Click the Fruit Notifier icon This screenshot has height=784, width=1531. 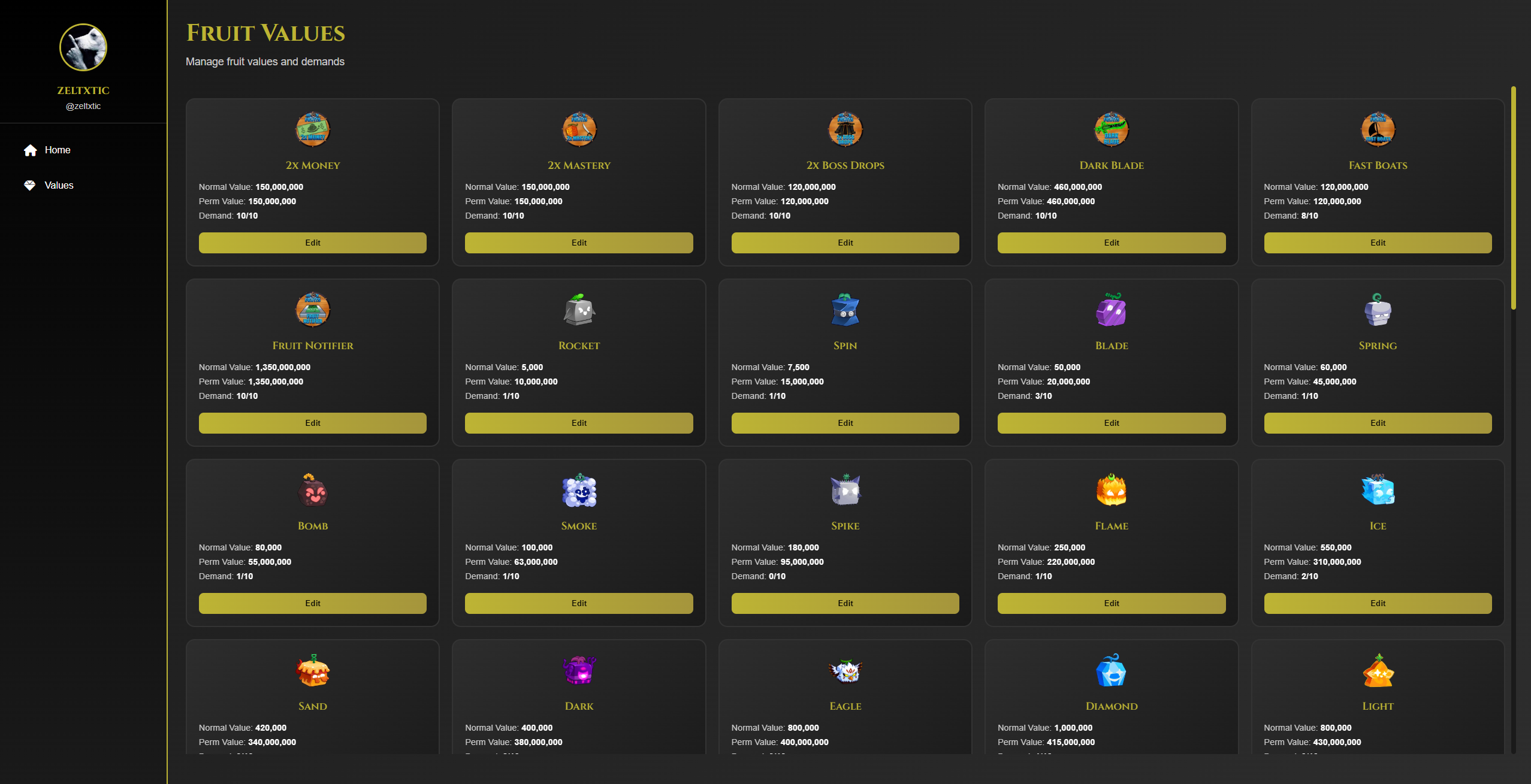312,310
